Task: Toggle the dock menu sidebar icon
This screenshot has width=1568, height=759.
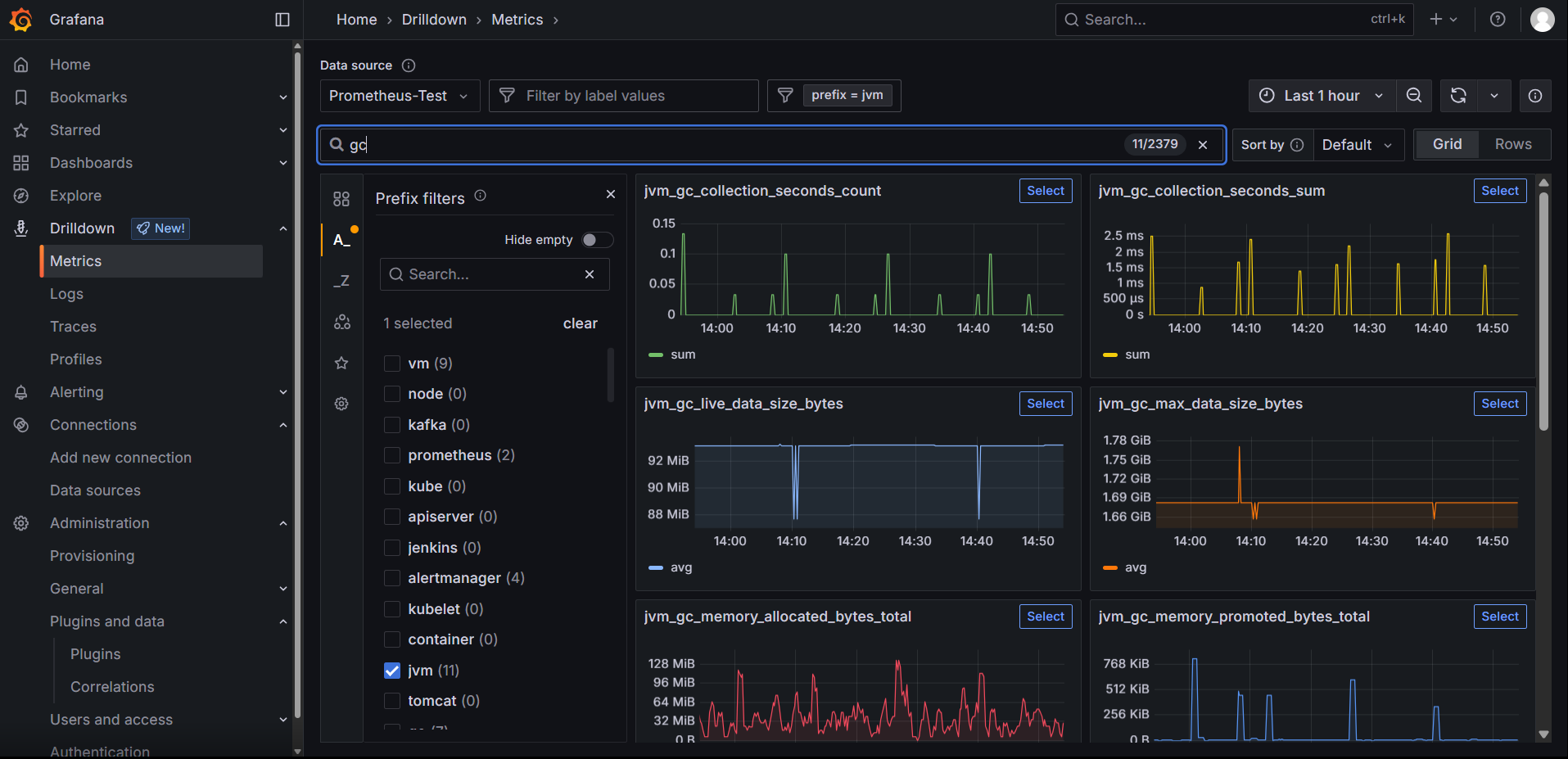Action: (x=282, y=20)
